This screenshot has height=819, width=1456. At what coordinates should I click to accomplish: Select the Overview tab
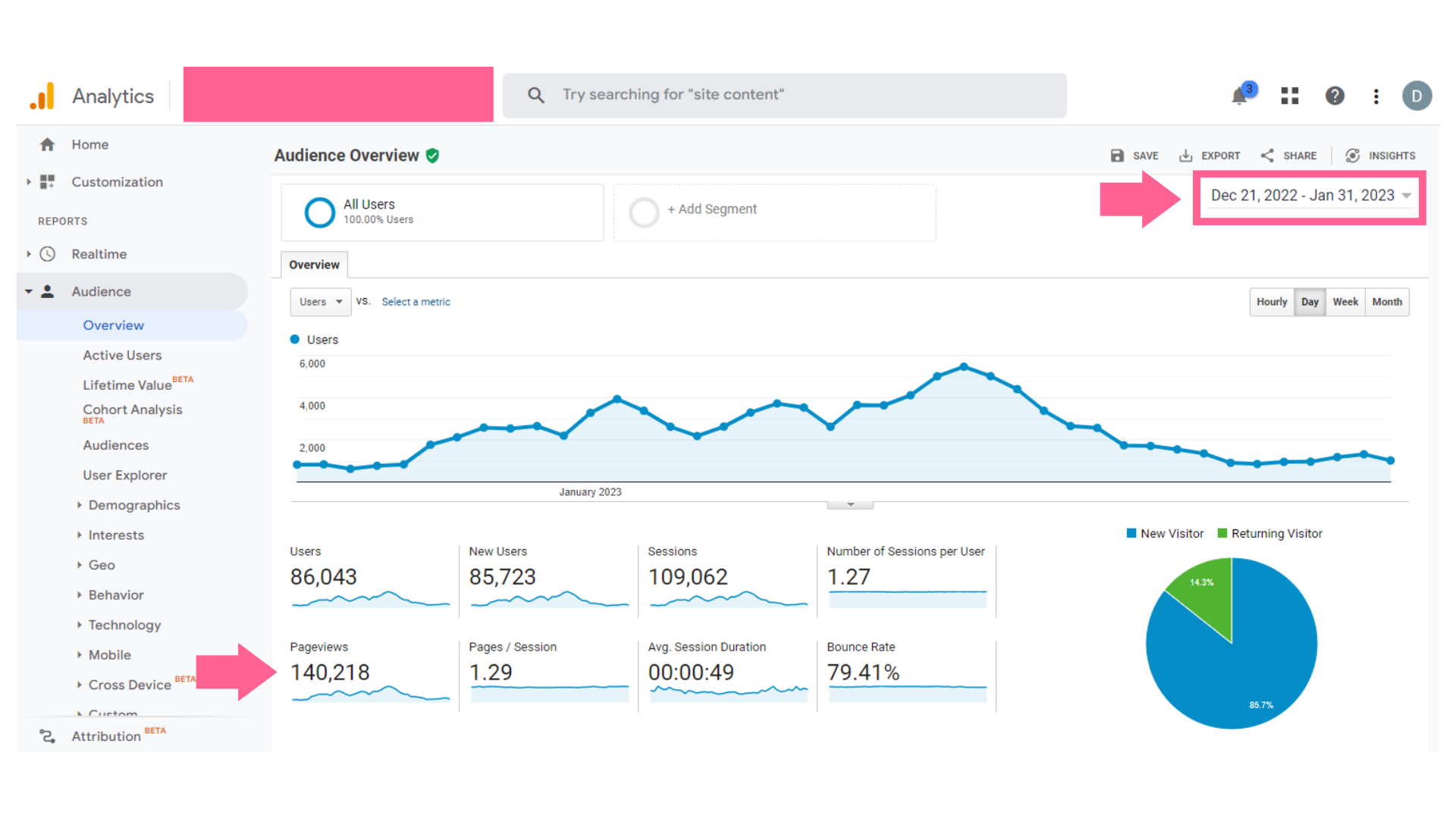(314, 265)
